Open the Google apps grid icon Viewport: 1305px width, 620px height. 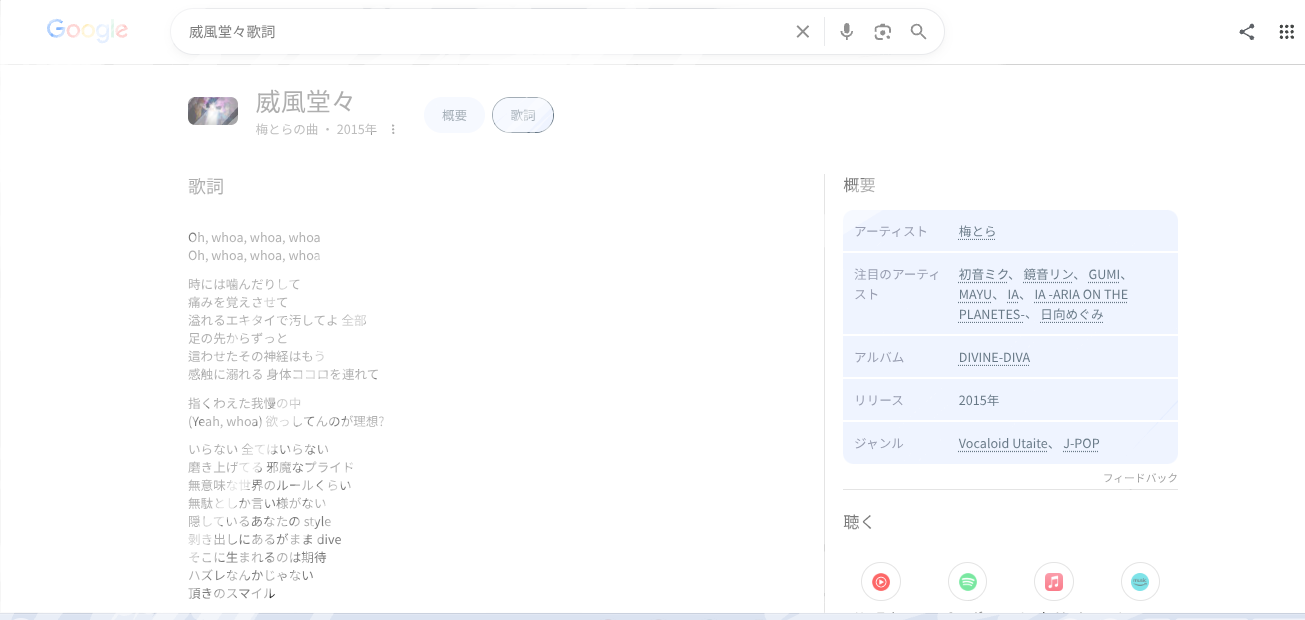click(x=1287, y=32)
